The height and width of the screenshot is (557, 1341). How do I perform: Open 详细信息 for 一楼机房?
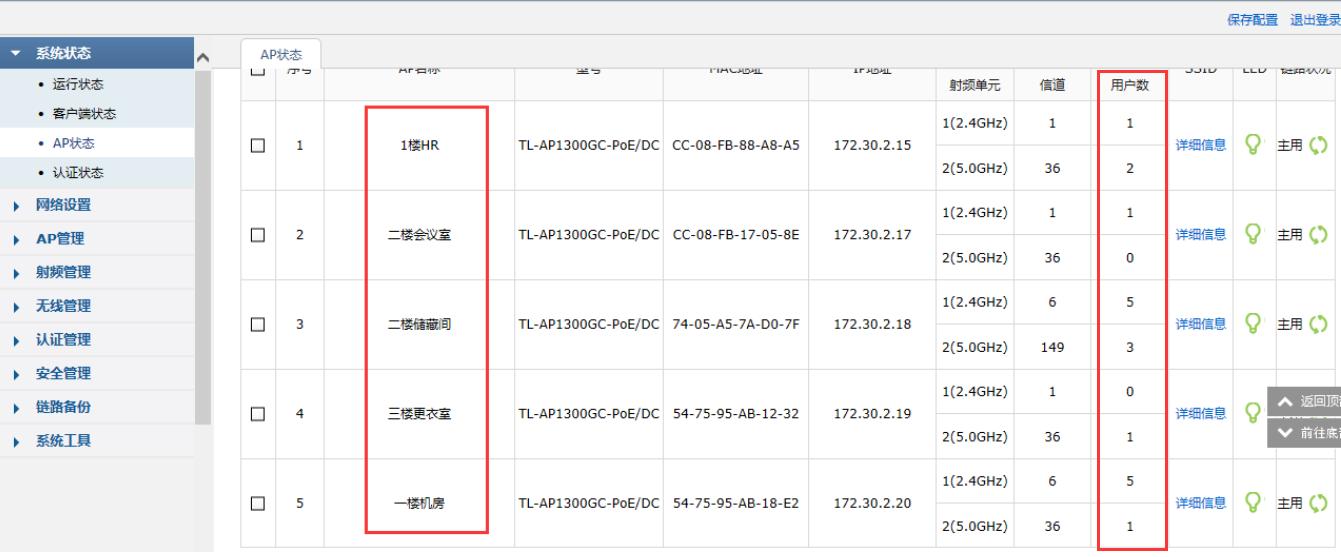(x=1201, y=503)
